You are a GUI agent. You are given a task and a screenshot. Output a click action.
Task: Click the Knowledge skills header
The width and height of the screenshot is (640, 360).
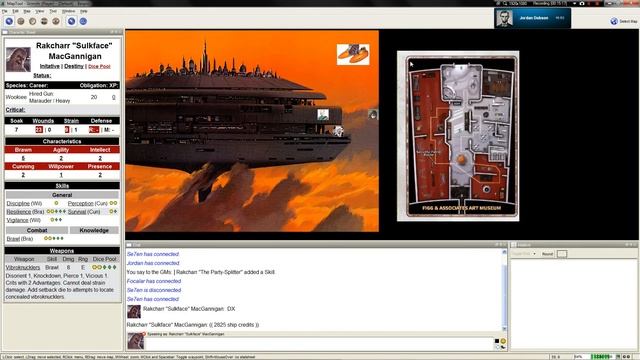click(x=94, y=230)
